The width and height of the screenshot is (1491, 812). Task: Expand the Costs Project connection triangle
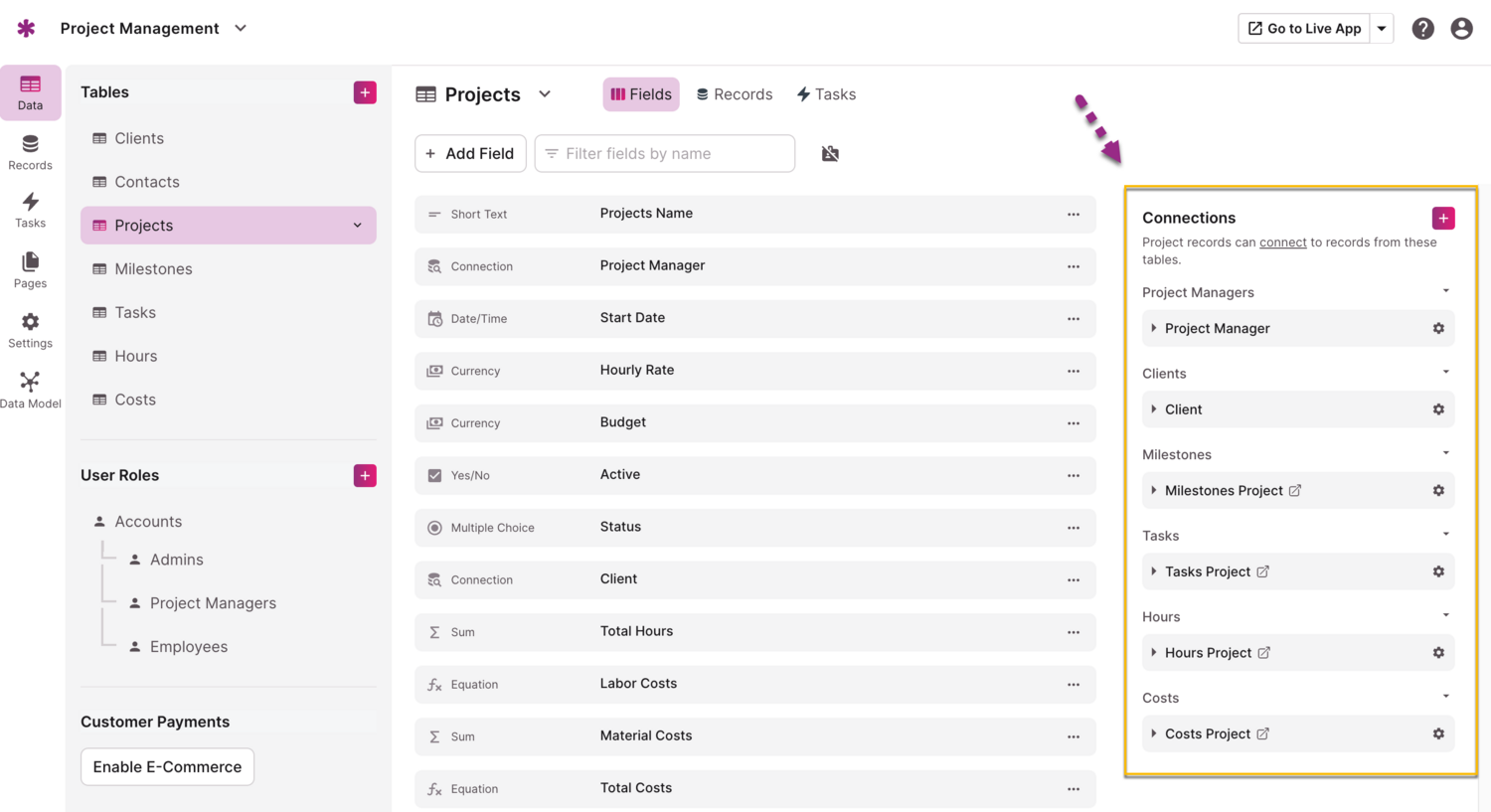1153,733
